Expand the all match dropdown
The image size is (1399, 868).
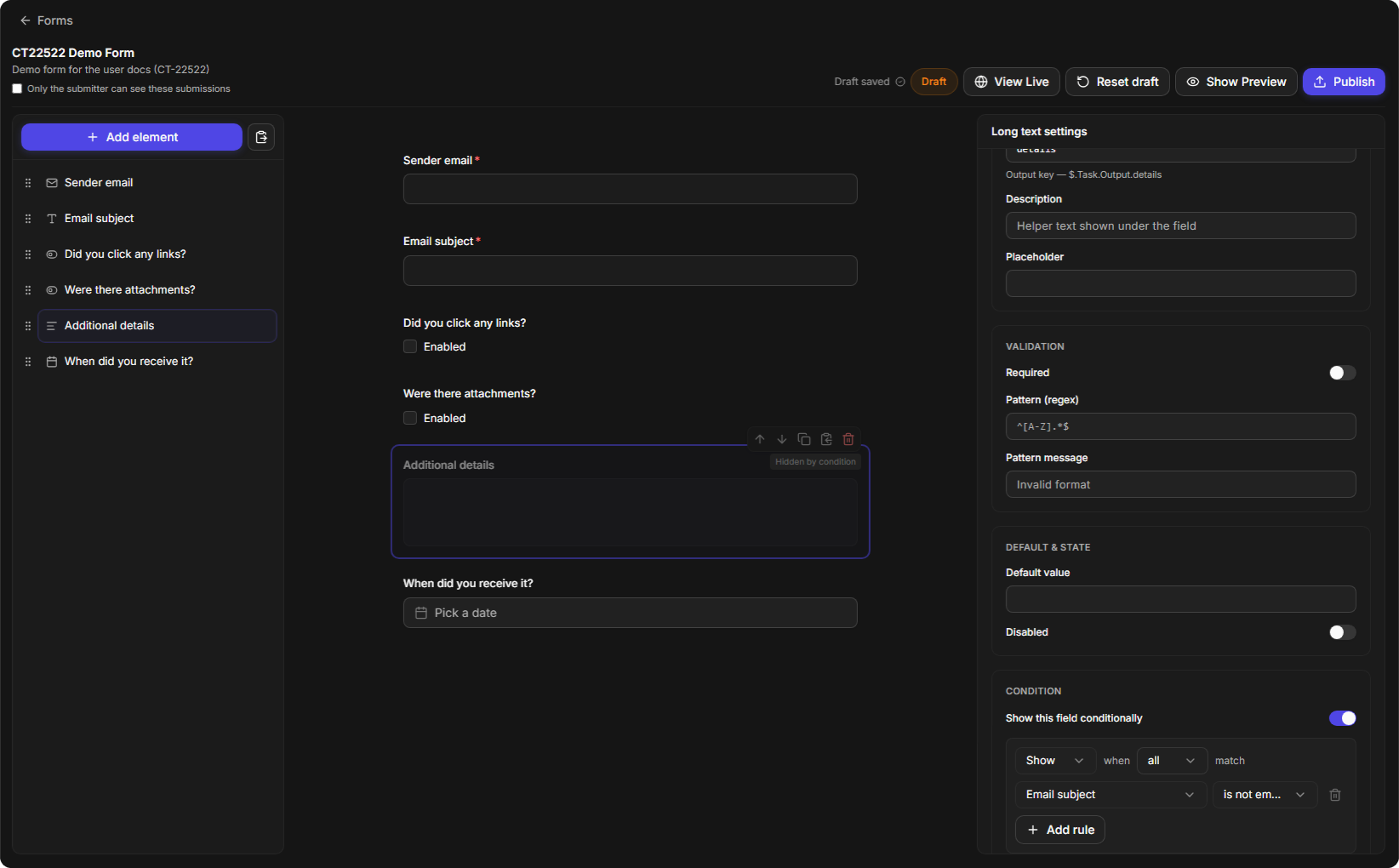coord(1172,761)
